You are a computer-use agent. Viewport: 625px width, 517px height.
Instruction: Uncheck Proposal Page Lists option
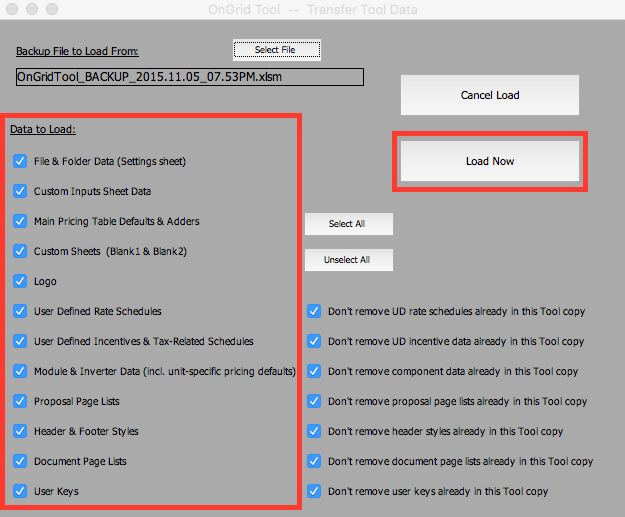(21, 401)
